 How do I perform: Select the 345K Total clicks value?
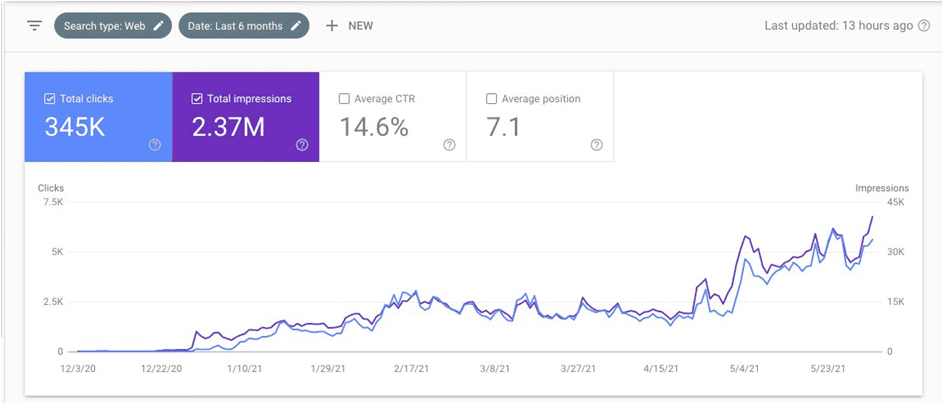click(x=74, y=127)
